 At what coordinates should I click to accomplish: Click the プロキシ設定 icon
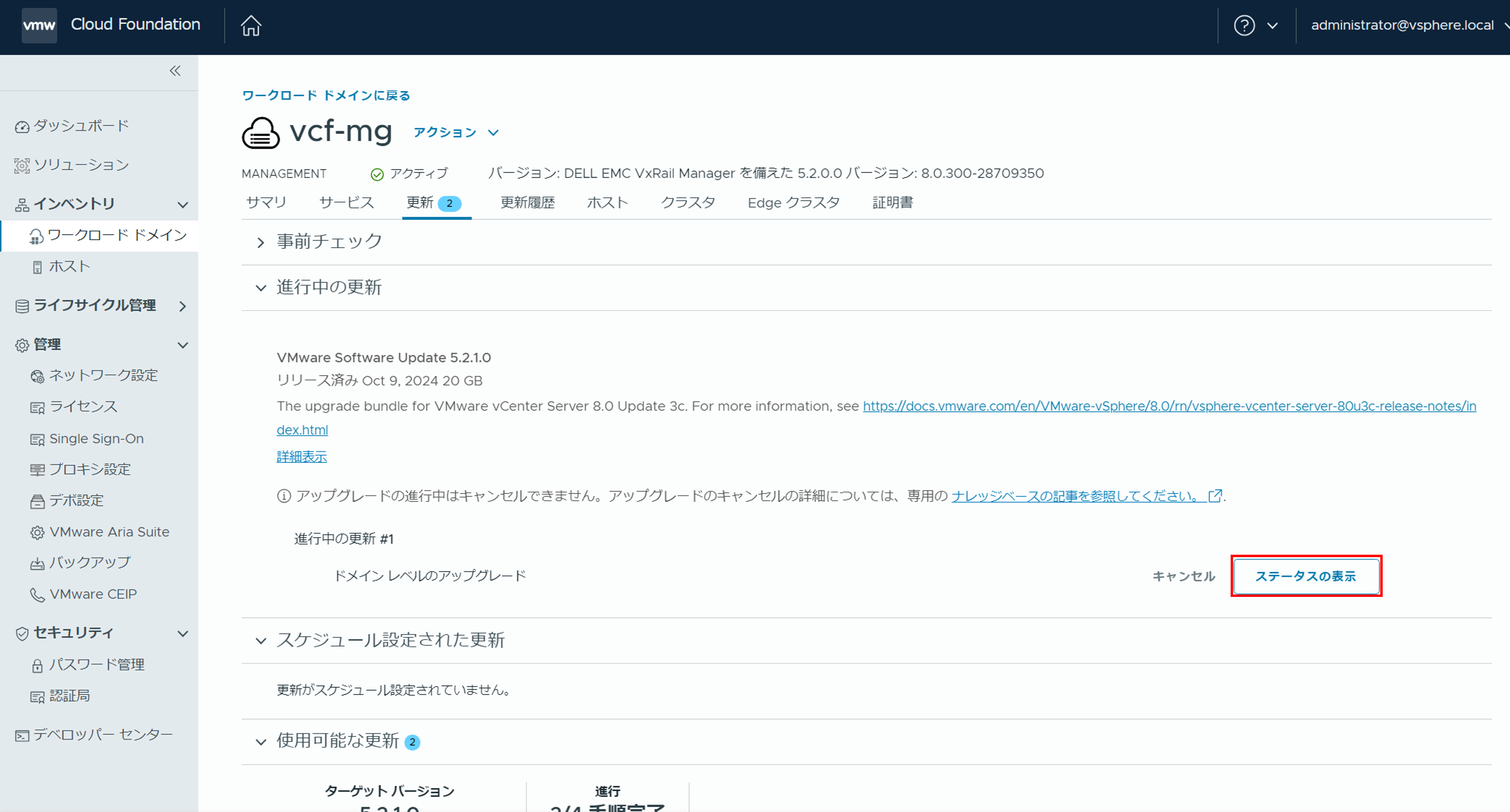37,470
